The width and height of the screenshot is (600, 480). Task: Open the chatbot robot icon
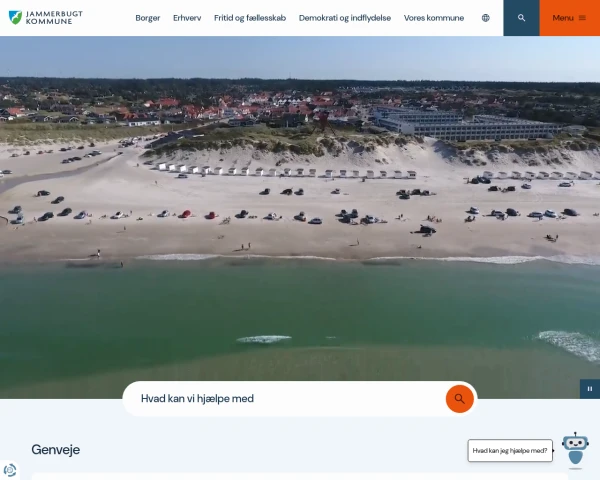[575, 449]
